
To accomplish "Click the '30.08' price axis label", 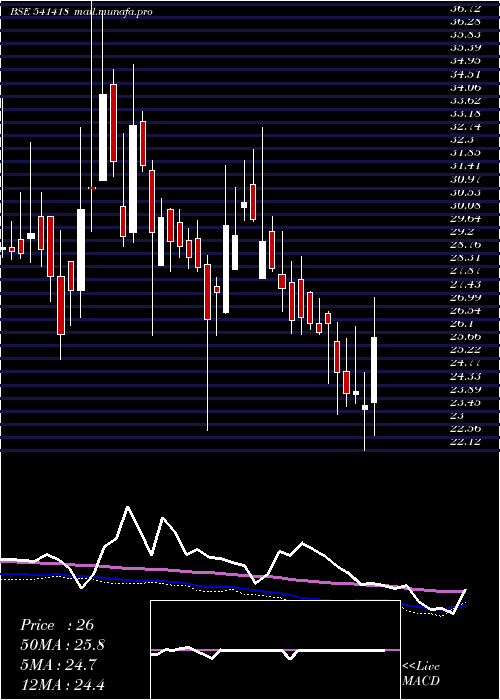I will pyautogui.click(x=466, y=205).
